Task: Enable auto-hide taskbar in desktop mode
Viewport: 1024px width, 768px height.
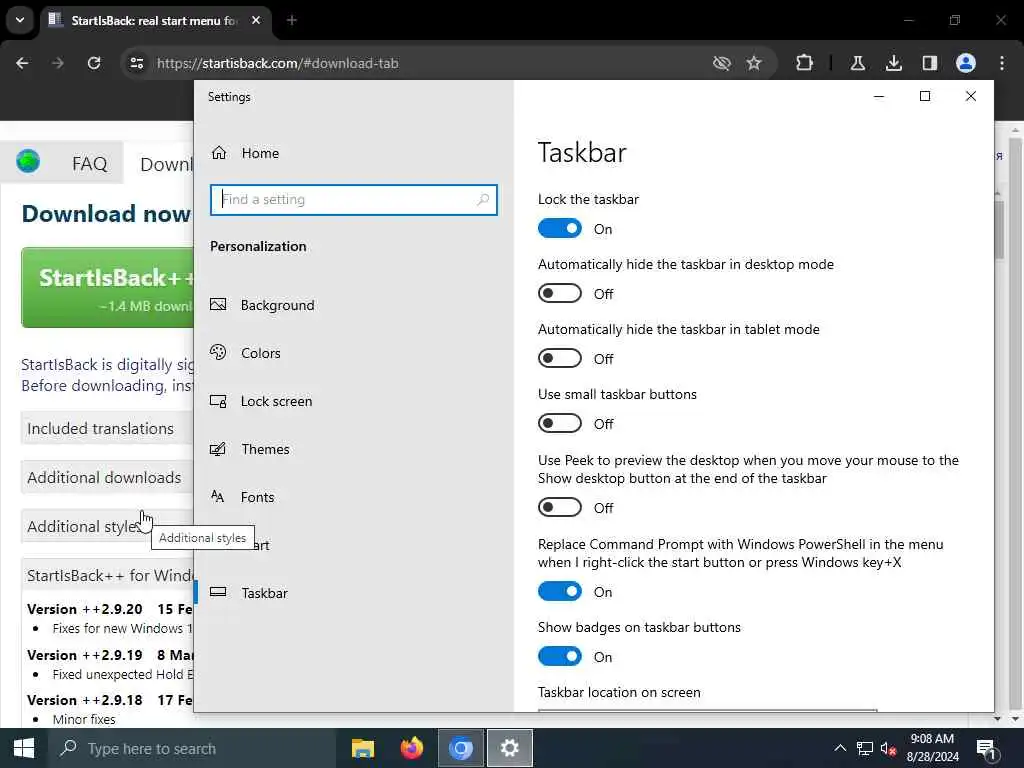Action: (x=560, y=293)
